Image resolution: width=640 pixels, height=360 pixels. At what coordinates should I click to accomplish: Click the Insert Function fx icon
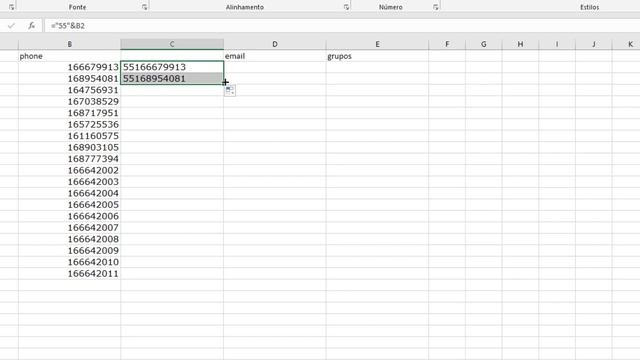(x=31, y=26)
